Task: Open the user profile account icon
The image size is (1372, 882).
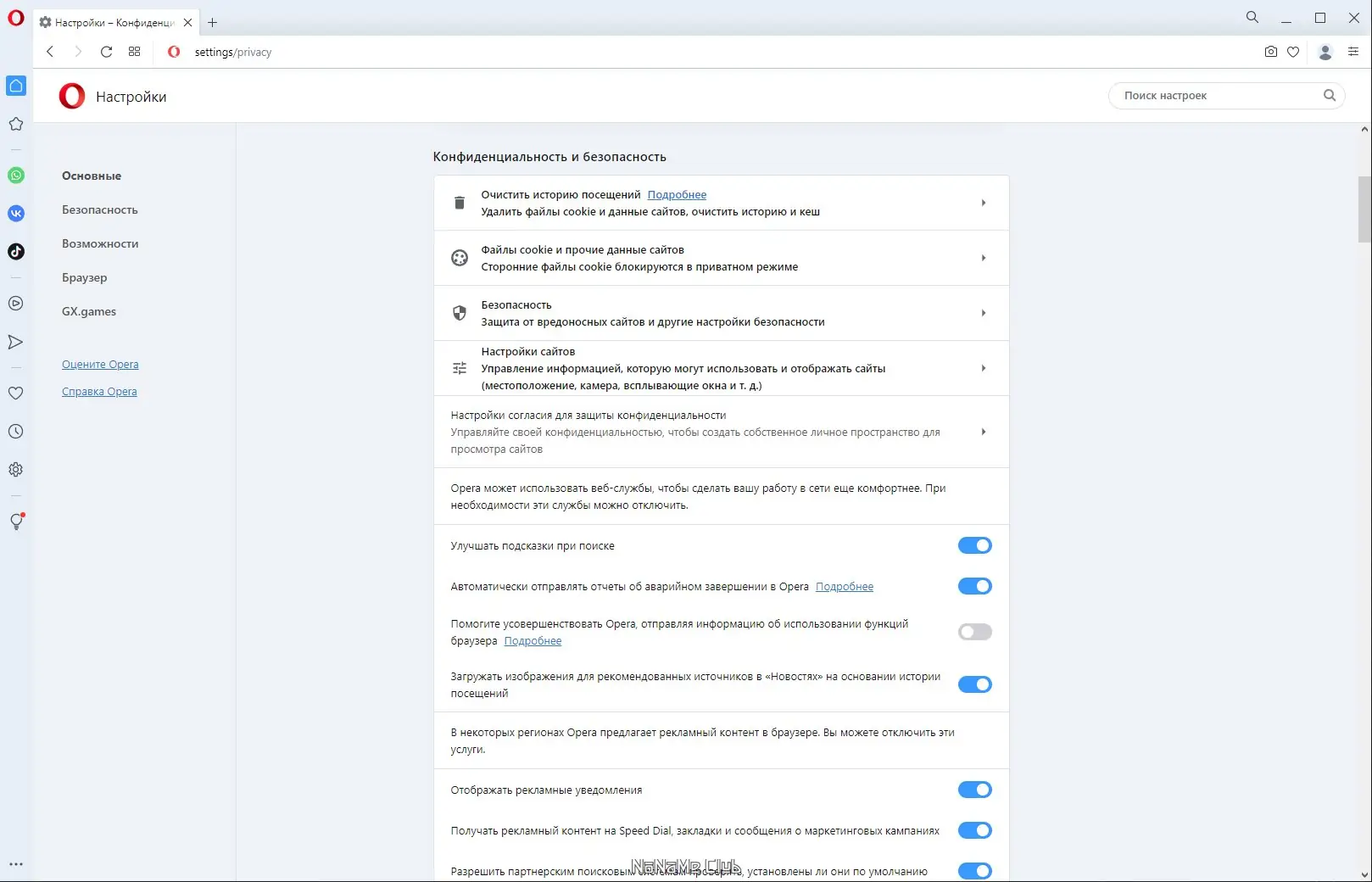Action: tap(1325, 52)
